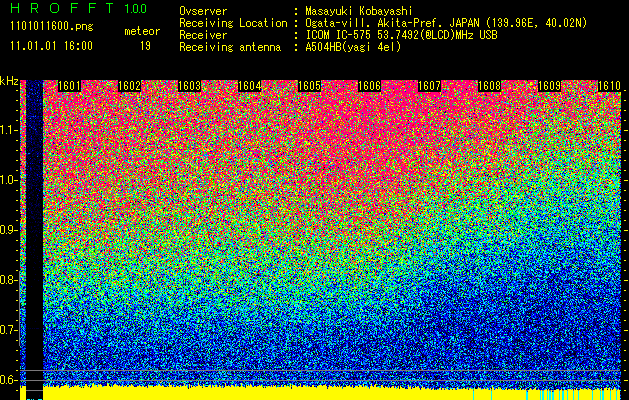Select the 1609 time marker
This screenshot has width=629, height=400.
[x=549, y=86]
